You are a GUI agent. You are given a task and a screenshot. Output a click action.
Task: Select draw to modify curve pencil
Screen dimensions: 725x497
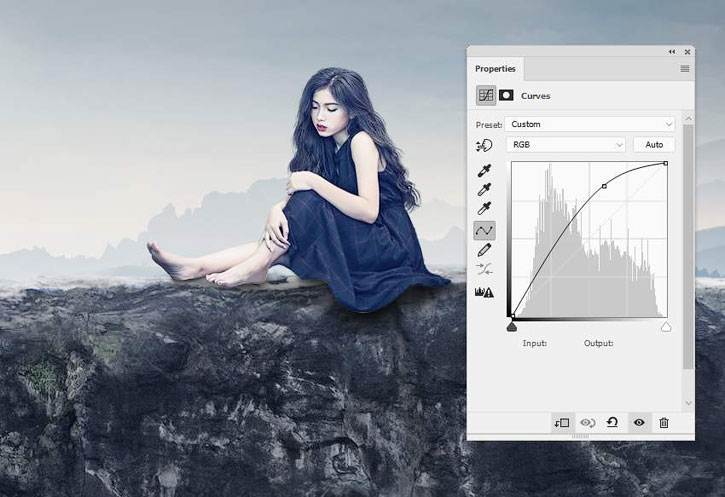point(485,250)
